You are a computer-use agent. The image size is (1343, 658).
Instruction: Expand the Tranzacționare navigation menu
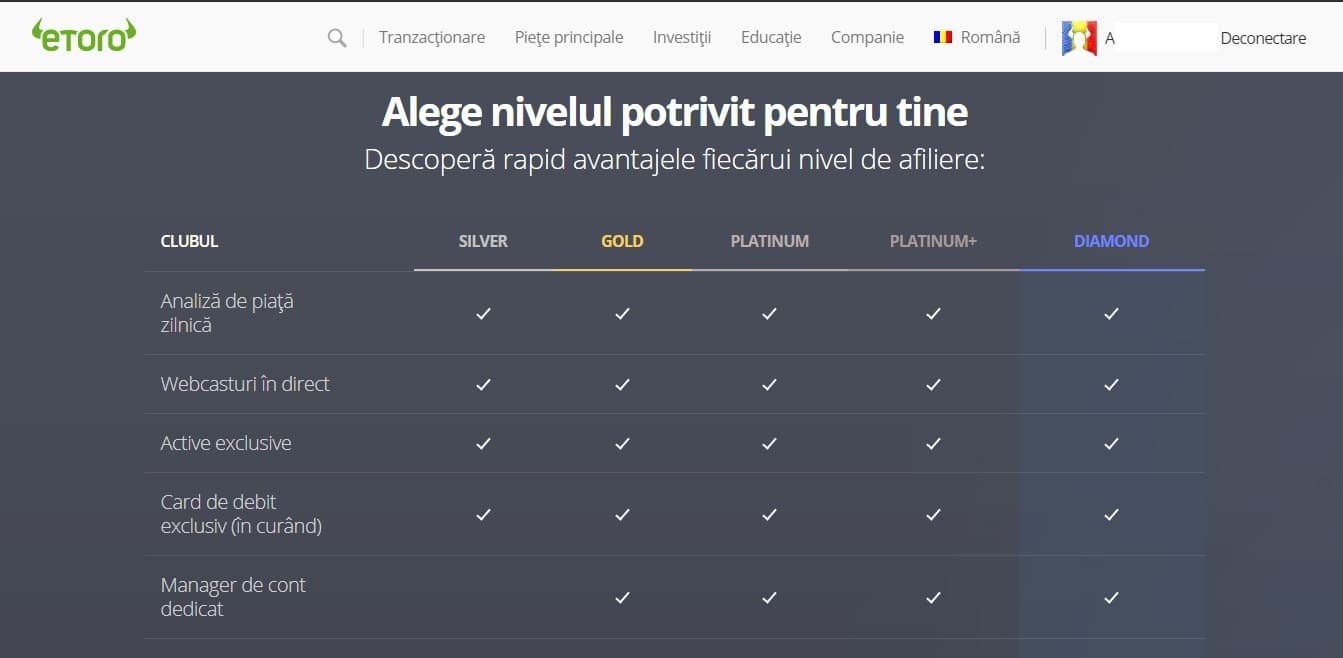431,37
